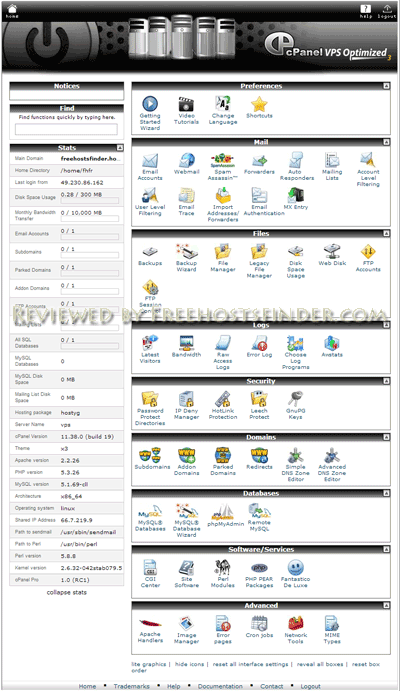Click the Find functions search field
This screenshot has width=400, height=691.
click(67, 129)
